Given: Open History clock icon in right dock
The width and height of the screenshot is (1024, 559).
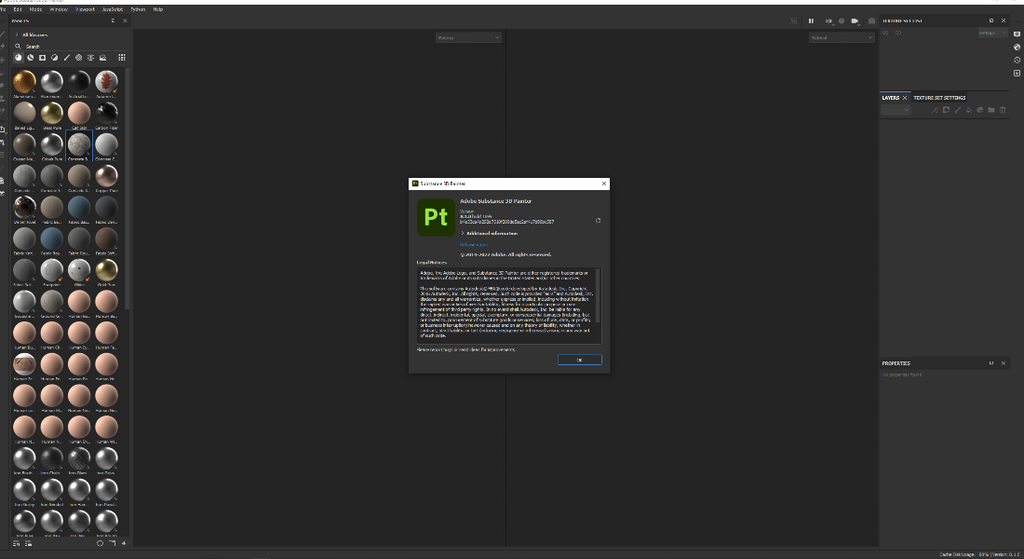Looking at the screenshot, I should point(1017,60).
